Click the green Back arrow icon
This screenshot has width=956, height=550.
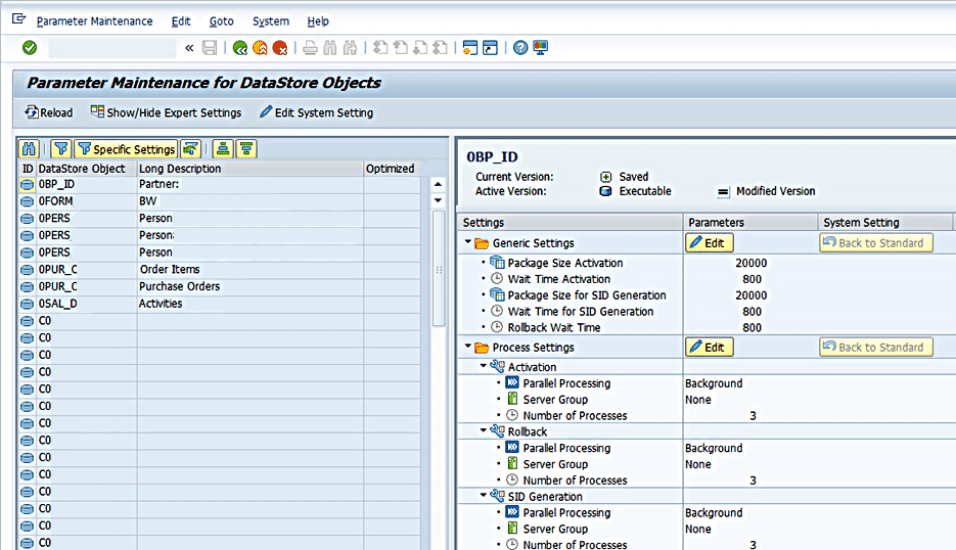[x=240, y=48]
